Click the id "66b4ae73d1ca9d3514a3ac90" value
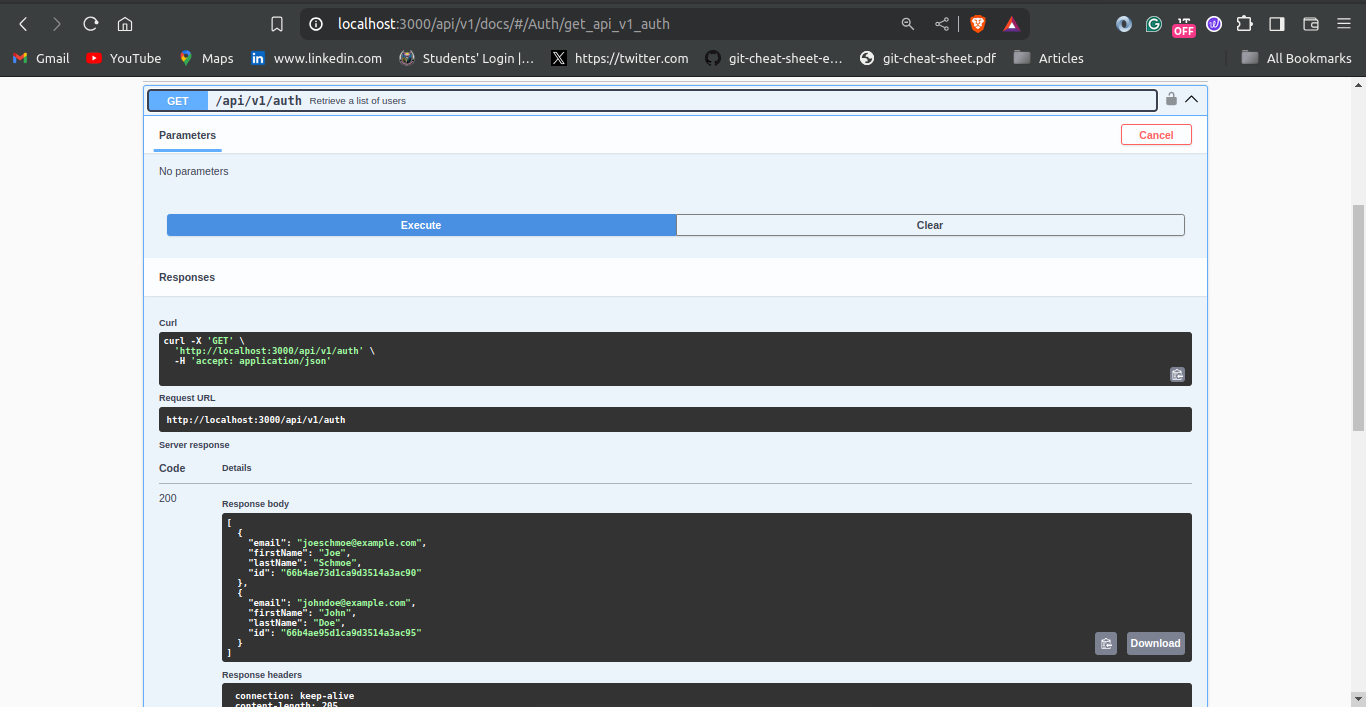 click(351, 573)
